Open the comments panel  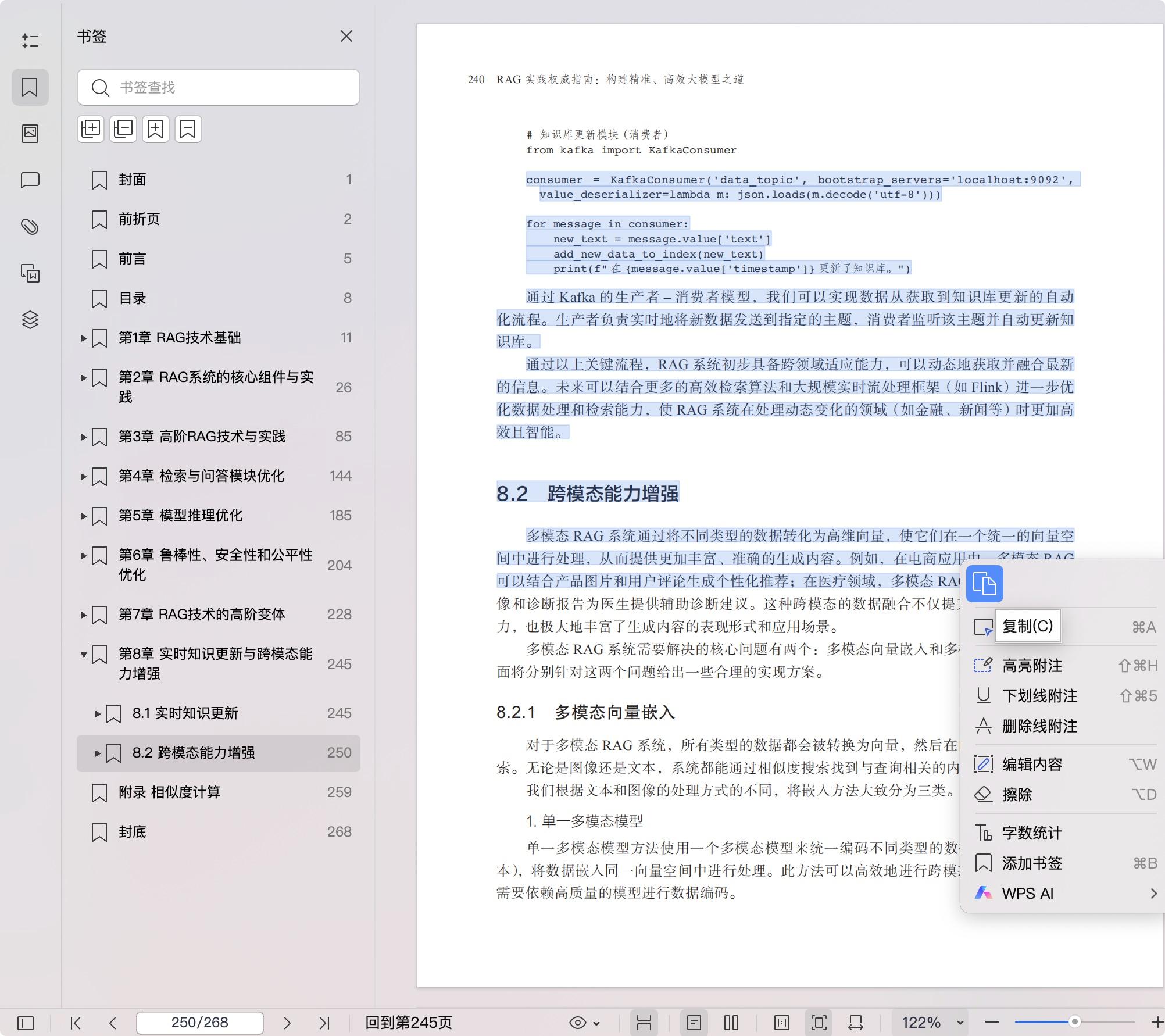pyautogui.click(x=30, y=180)
